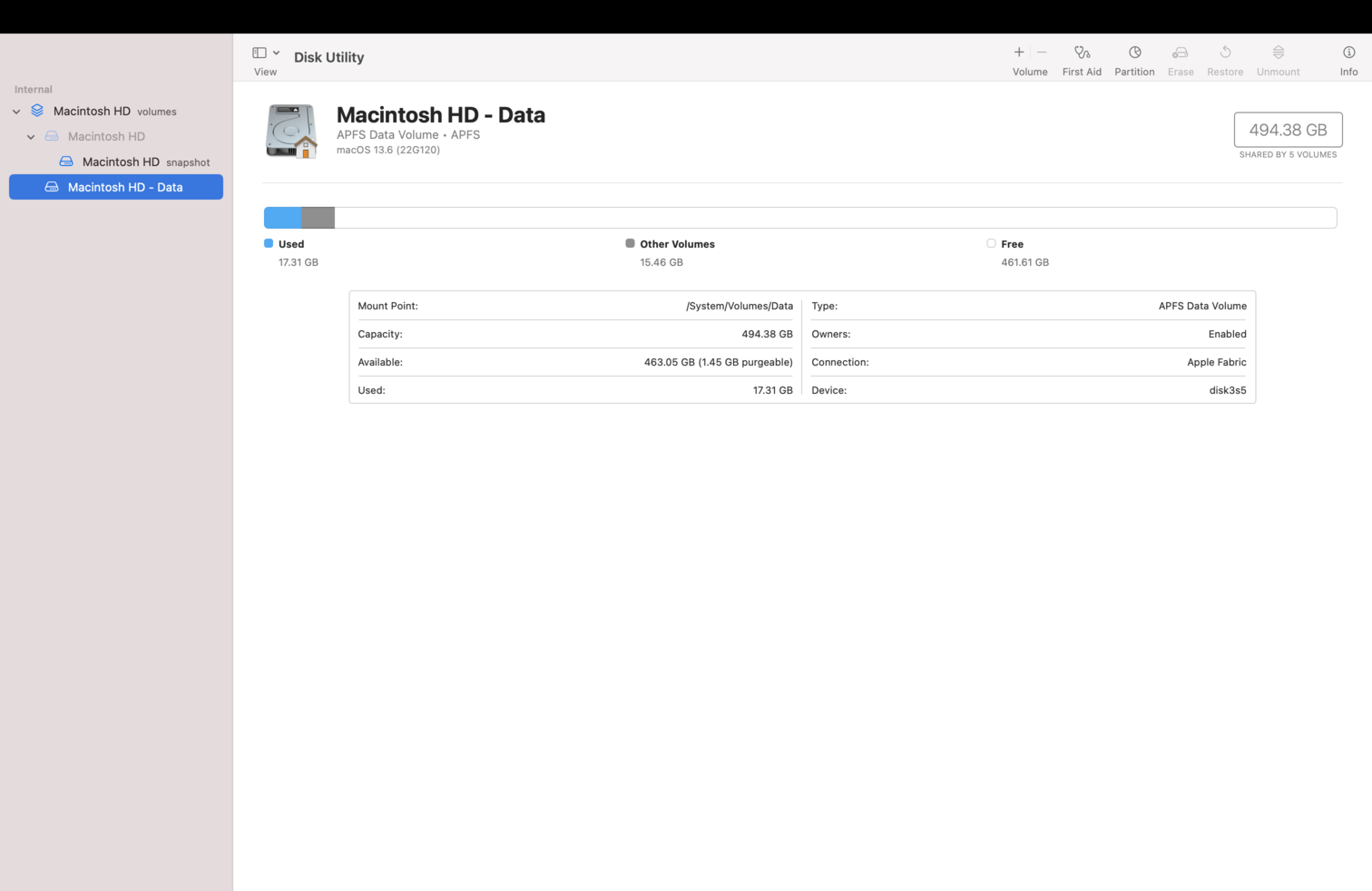Click the Data volume drive icon in sidebar

pyautogui.click(x=52, y=187)
